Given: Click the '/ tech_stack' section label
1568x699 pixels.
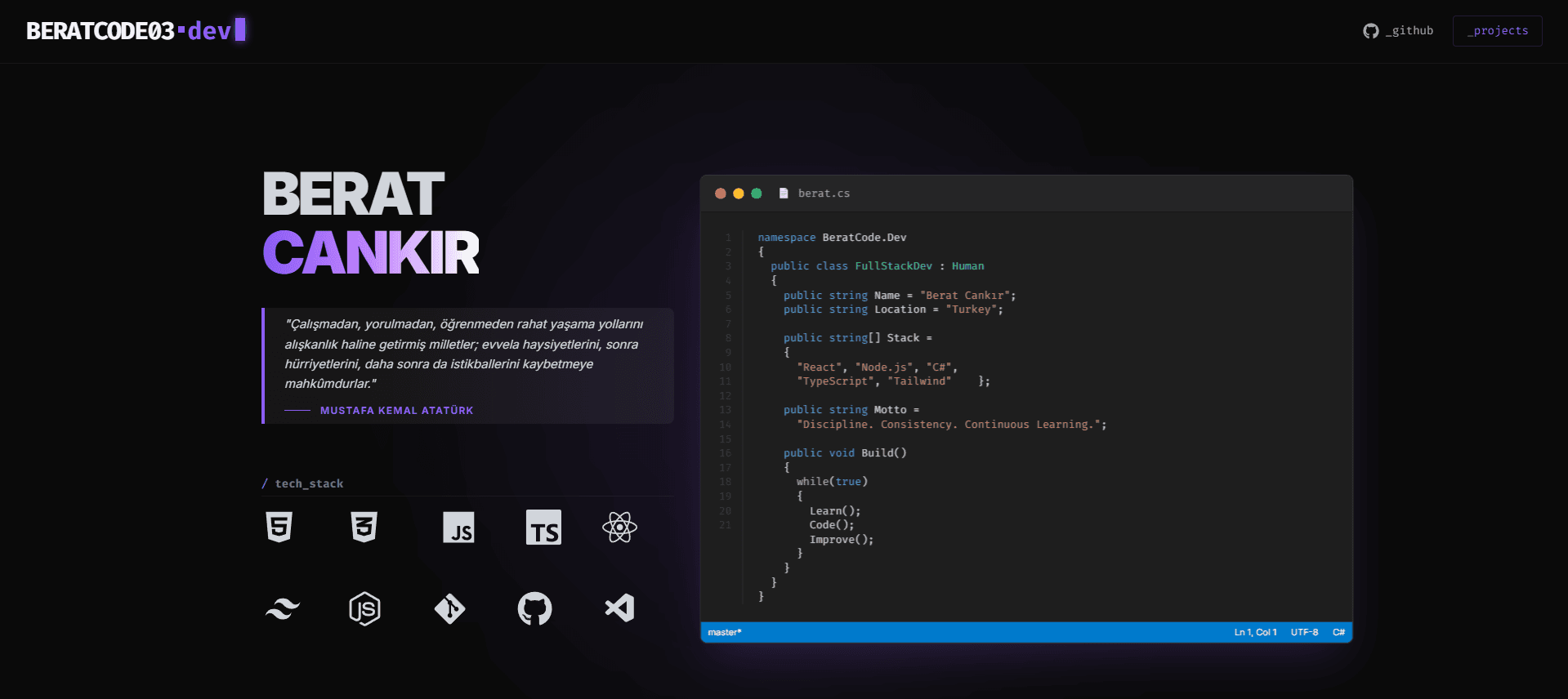Looking at the screenshot, I should point(303,483).
